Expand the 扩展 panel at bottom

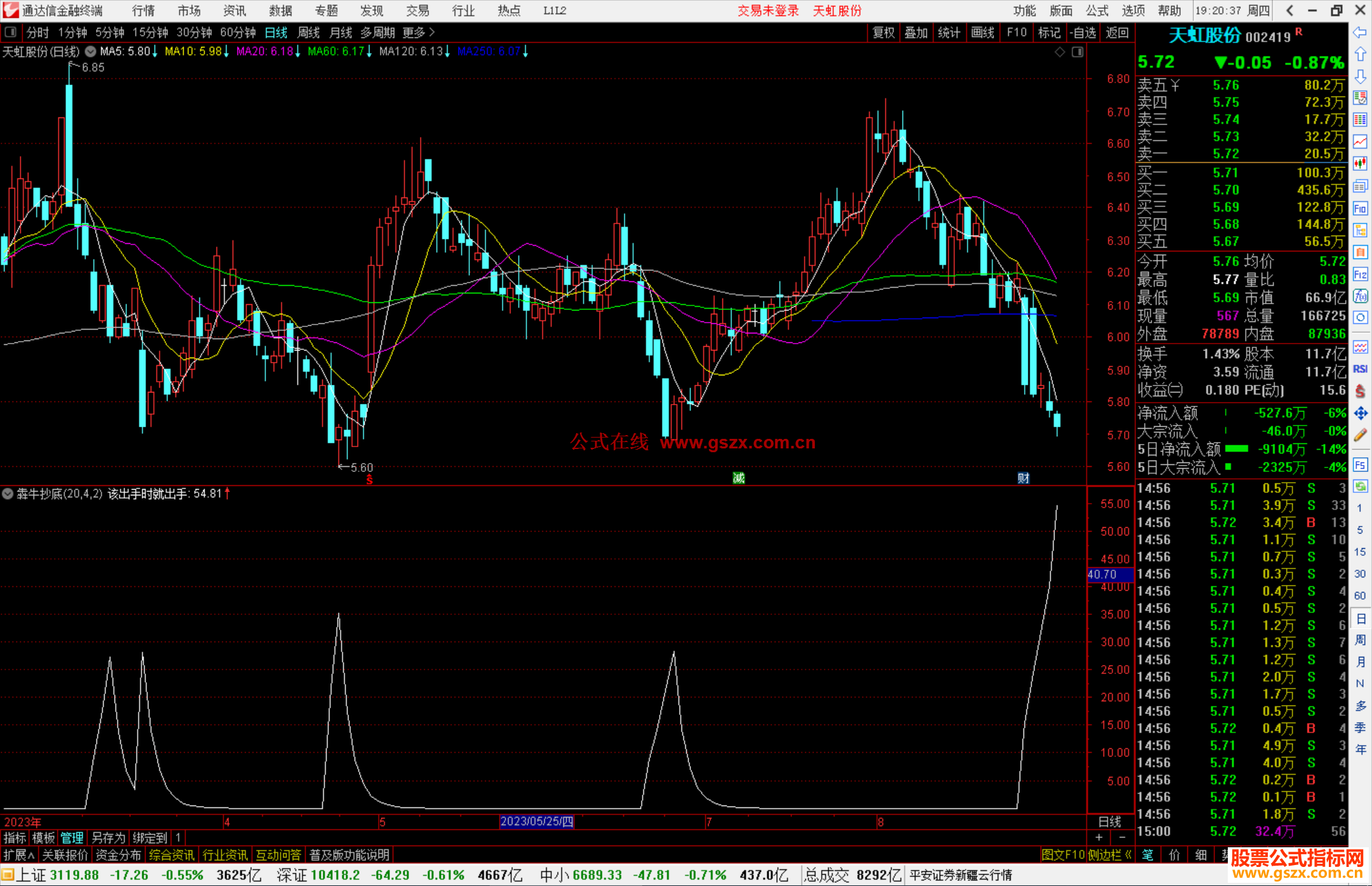click(x=18, y=855)
